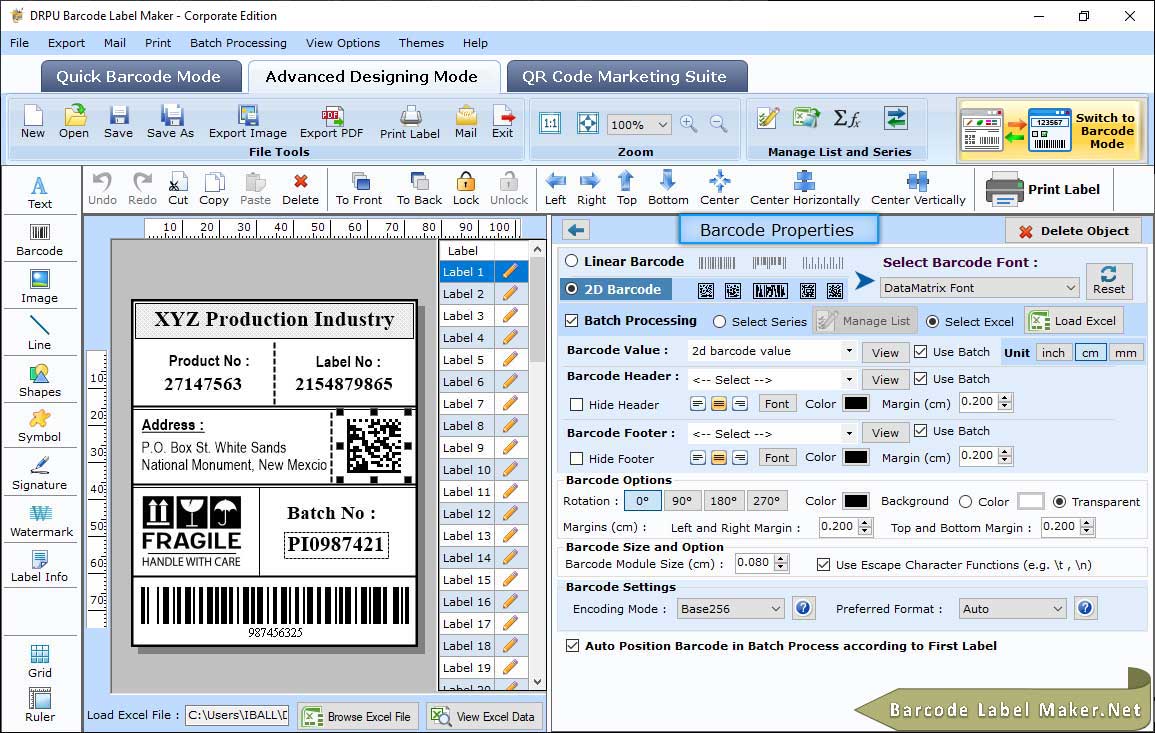Screen dimensions: 1155x733
Task: Click the Load Excel button
Action: click(x=1074, y=321)
